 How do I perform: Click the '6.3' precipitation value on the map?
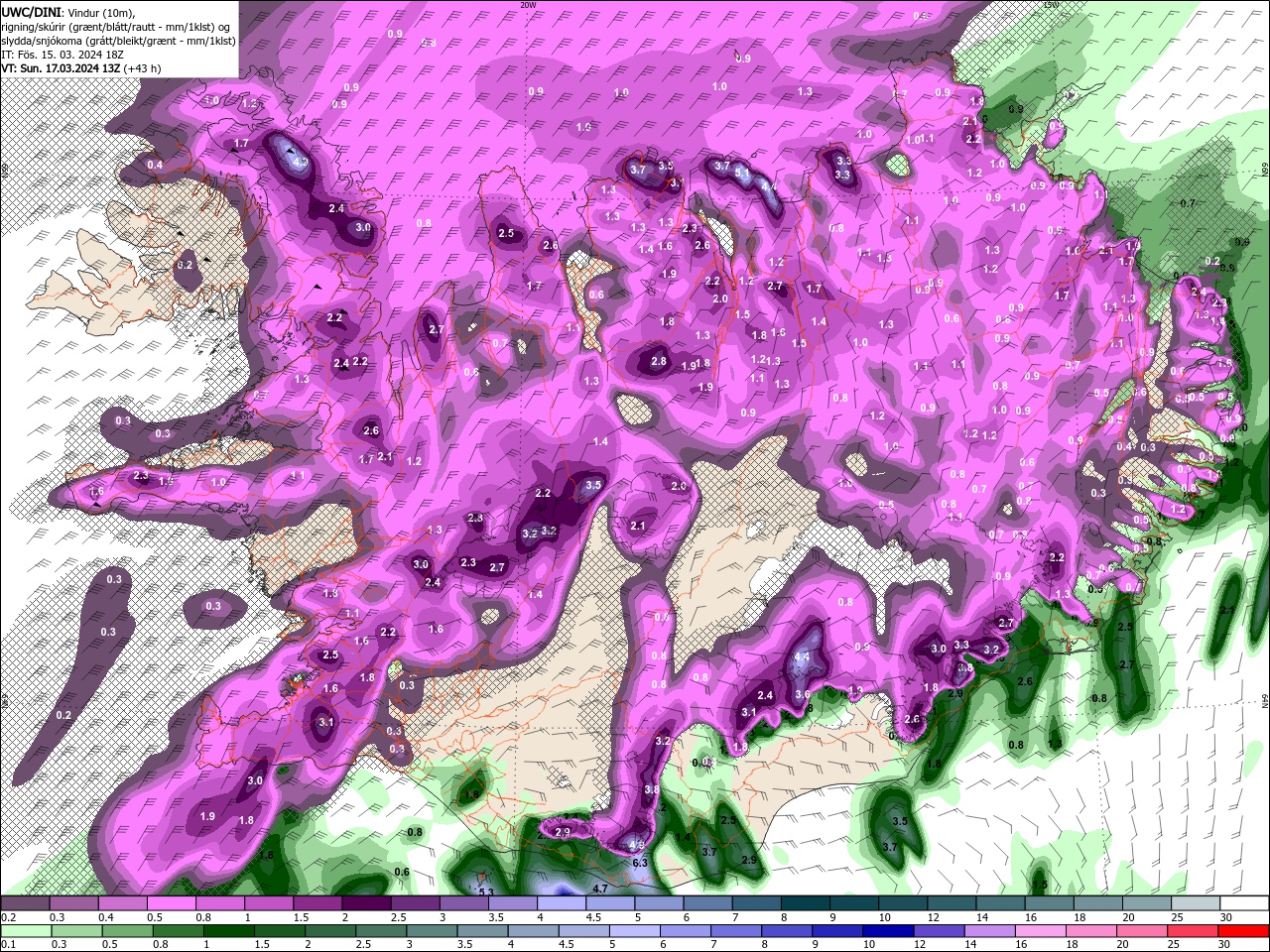640,863
